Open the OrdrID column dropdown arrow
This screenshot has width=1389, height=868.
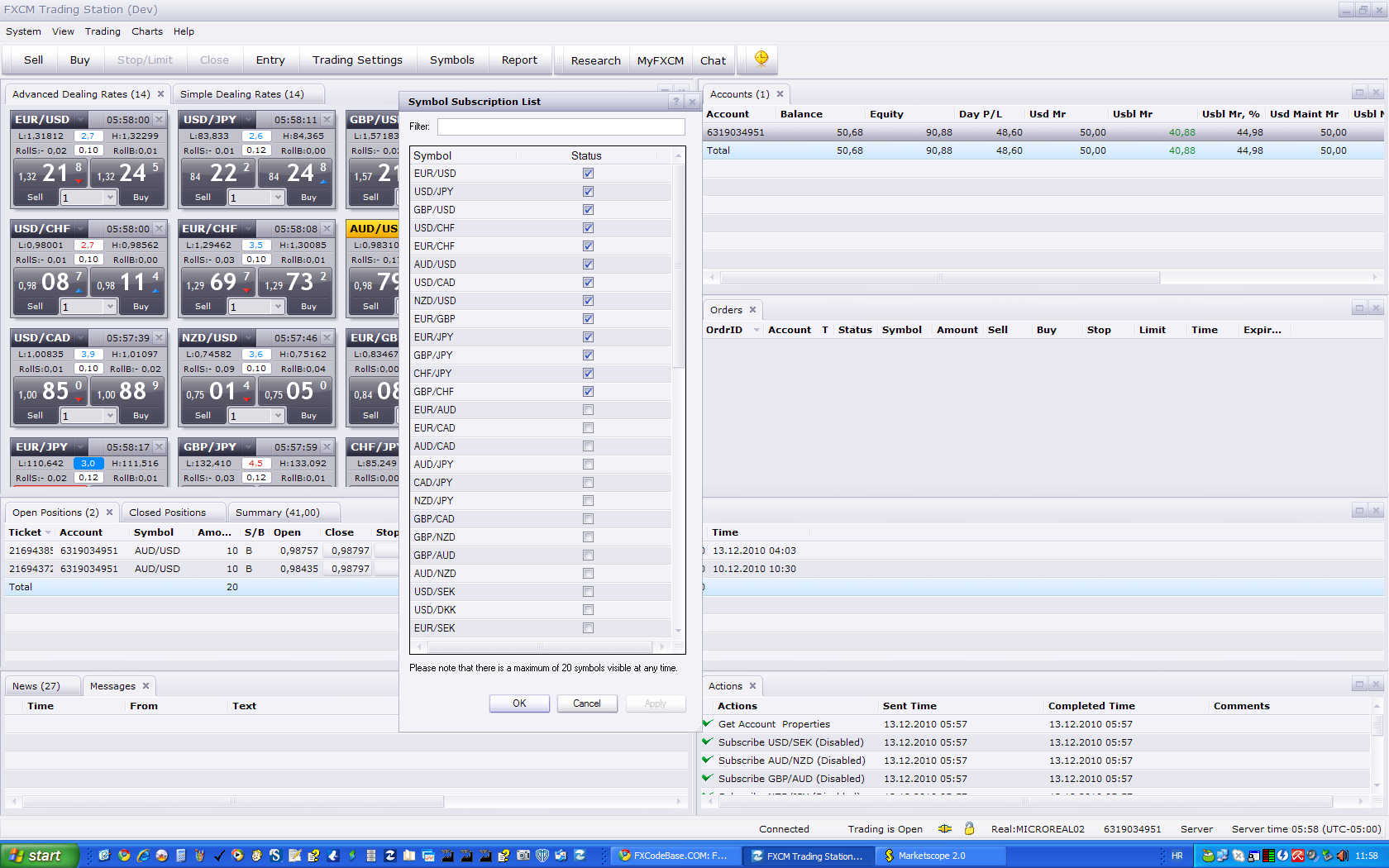click(x=757, y=330)
